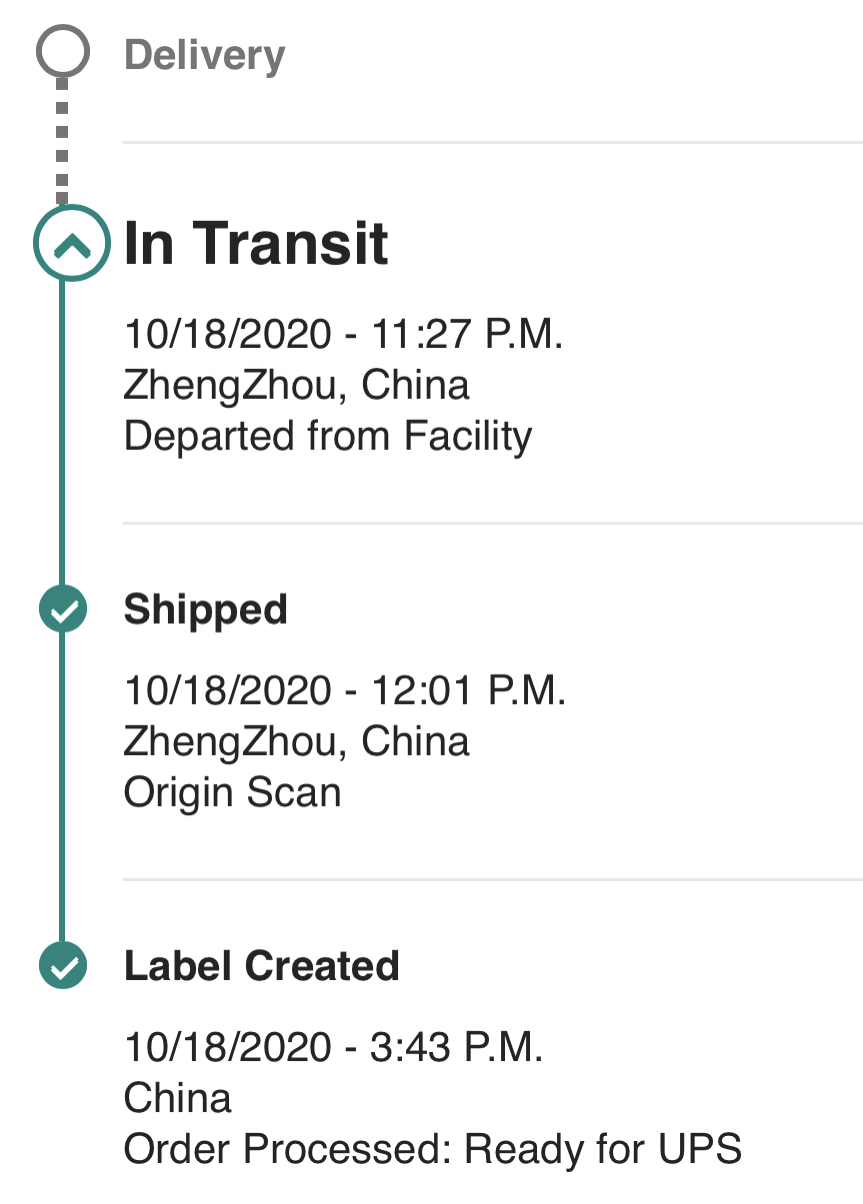Screen dimensions: 863x1204
Task: Select the Delivery step label
Action: coord(204,54)
